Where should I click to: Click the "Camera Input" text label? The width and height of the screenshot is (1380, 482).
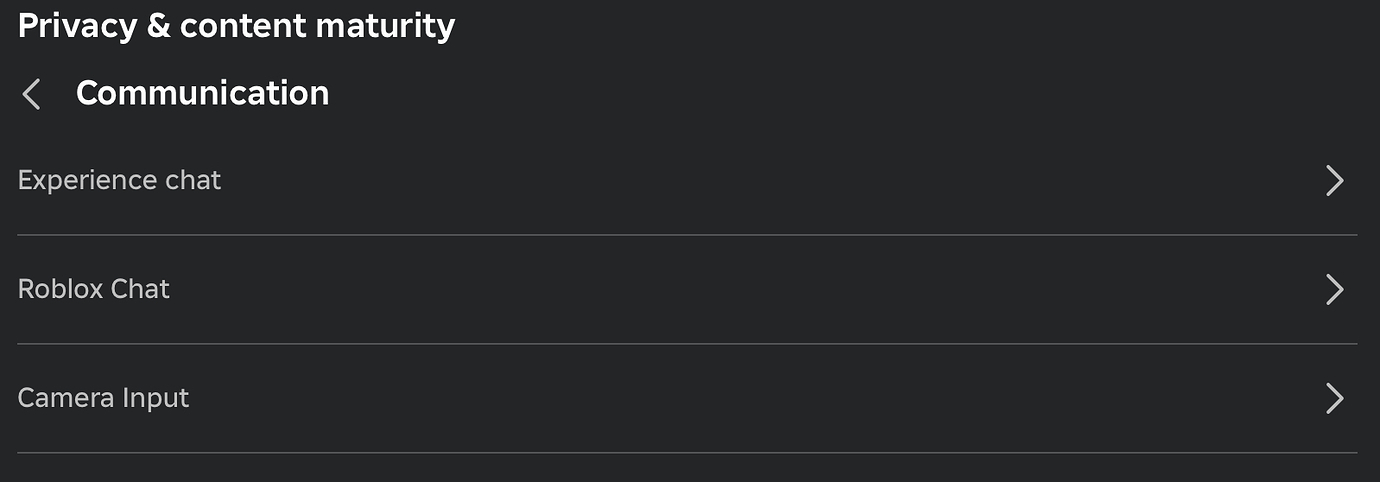pyautogui.click(x=103, y=398)
